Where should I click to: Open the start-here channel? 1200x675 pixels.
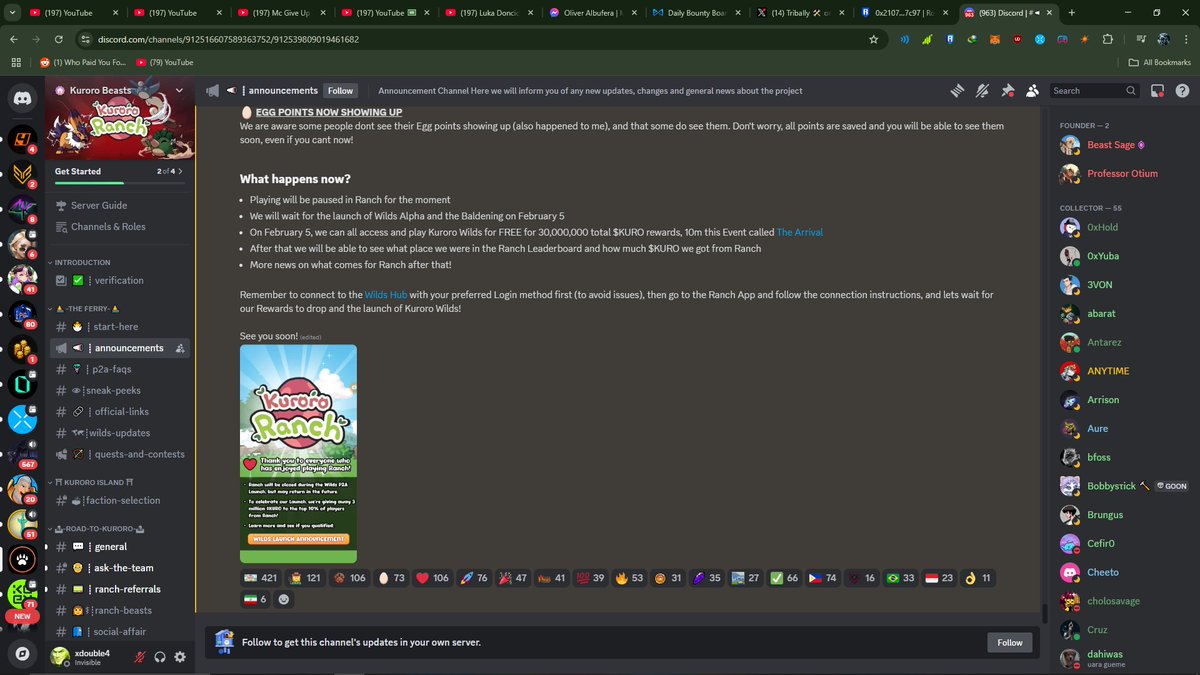tap(120, 327)
